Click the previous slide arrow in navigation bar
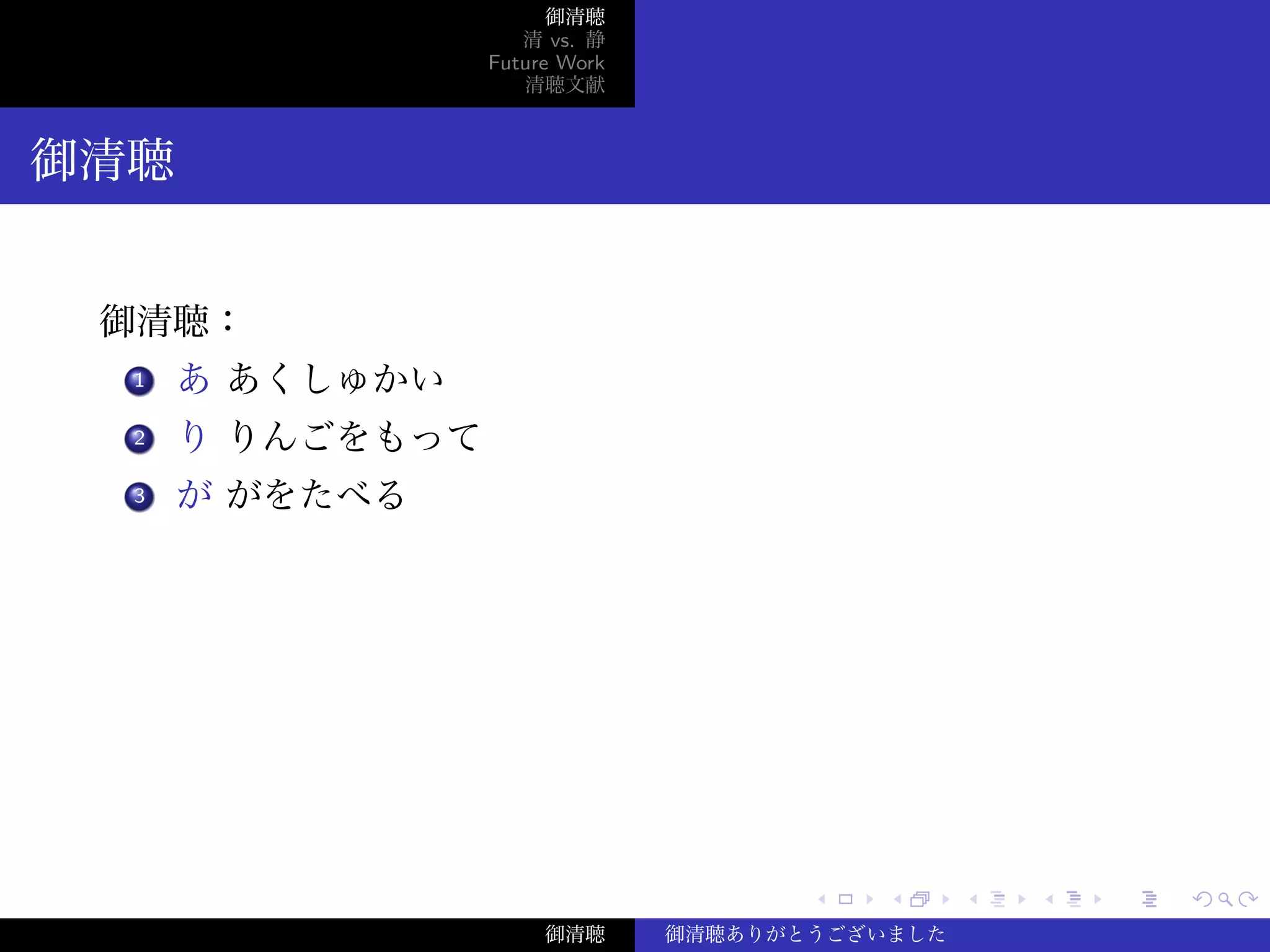Image resolution: width=1270 pixels, height=952 pixels. click(x=822, y=899)
